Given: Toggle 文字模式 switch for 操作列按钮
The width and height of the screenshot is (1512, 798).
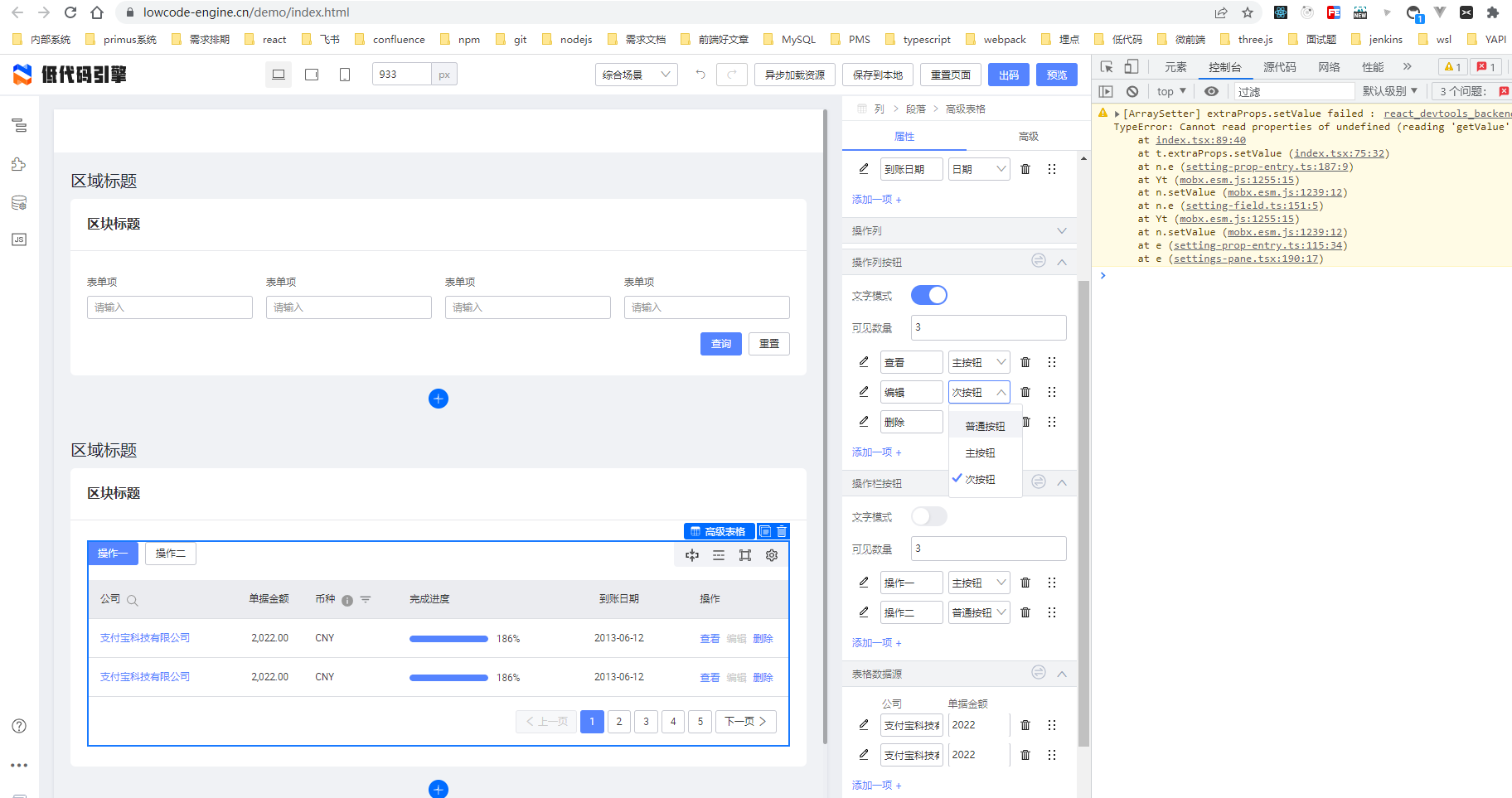Looking at the screenshot, I should [929, 295].
